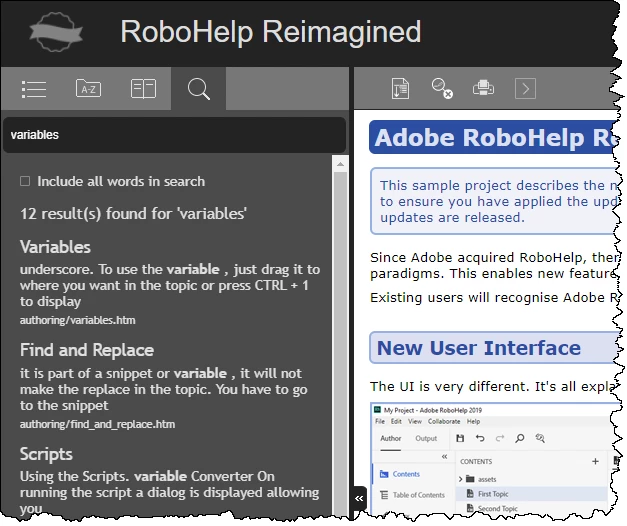The width and height of the screenshot is (627, 526).
Task: Click the authoring/find_and_replace.htm path
Action: tap(98, 424)
